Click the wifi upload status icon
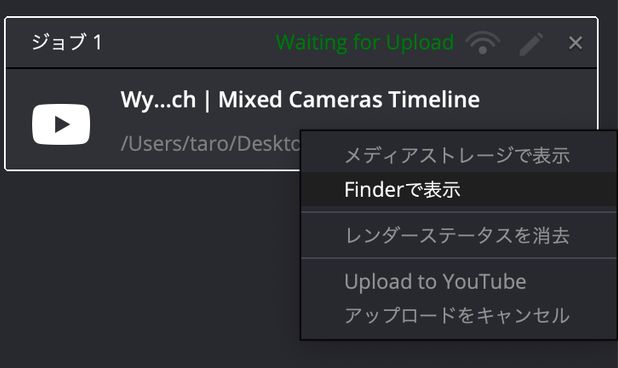Image resolution: width=618 pixels, height=368 pixels. tap(482, 43)
